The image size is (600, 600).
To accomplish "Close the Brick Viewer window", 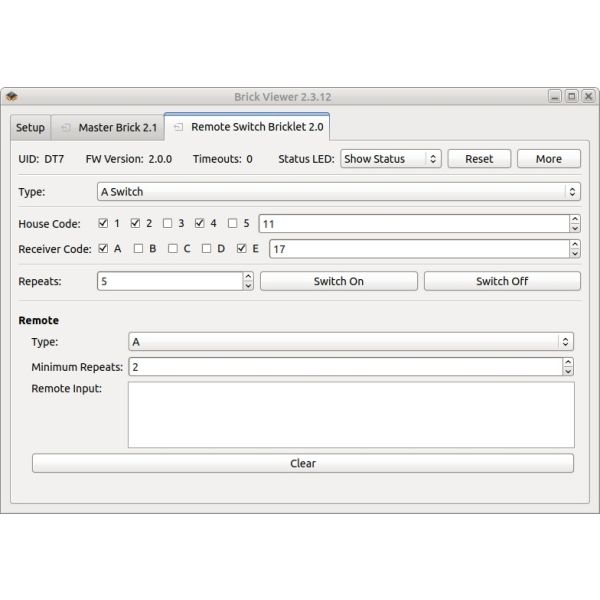I will pos(589,96).
